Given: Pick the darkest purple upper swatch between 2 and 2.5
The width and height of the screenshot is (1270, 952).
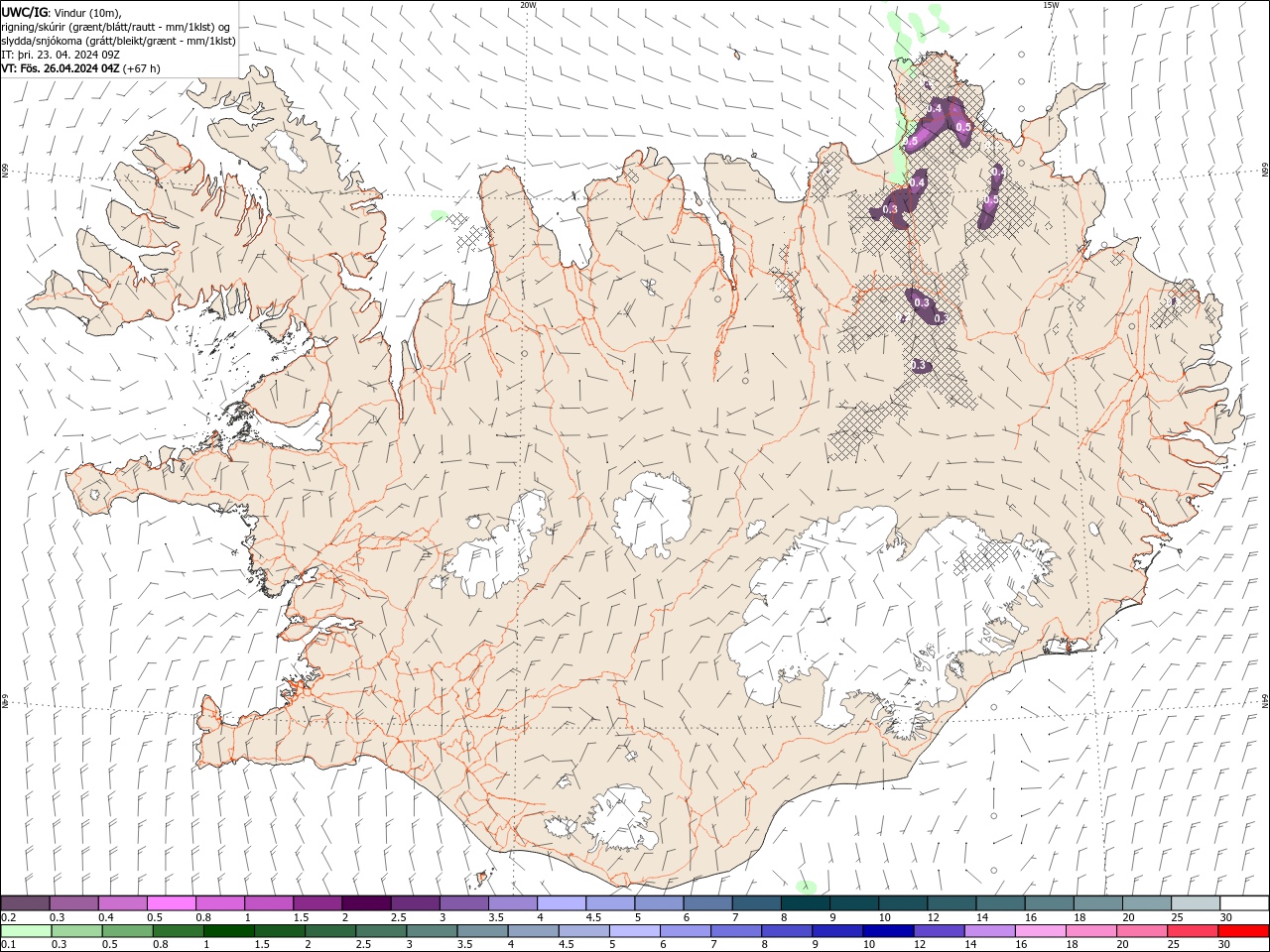Looking at the screenshot, I should (366, 902).
